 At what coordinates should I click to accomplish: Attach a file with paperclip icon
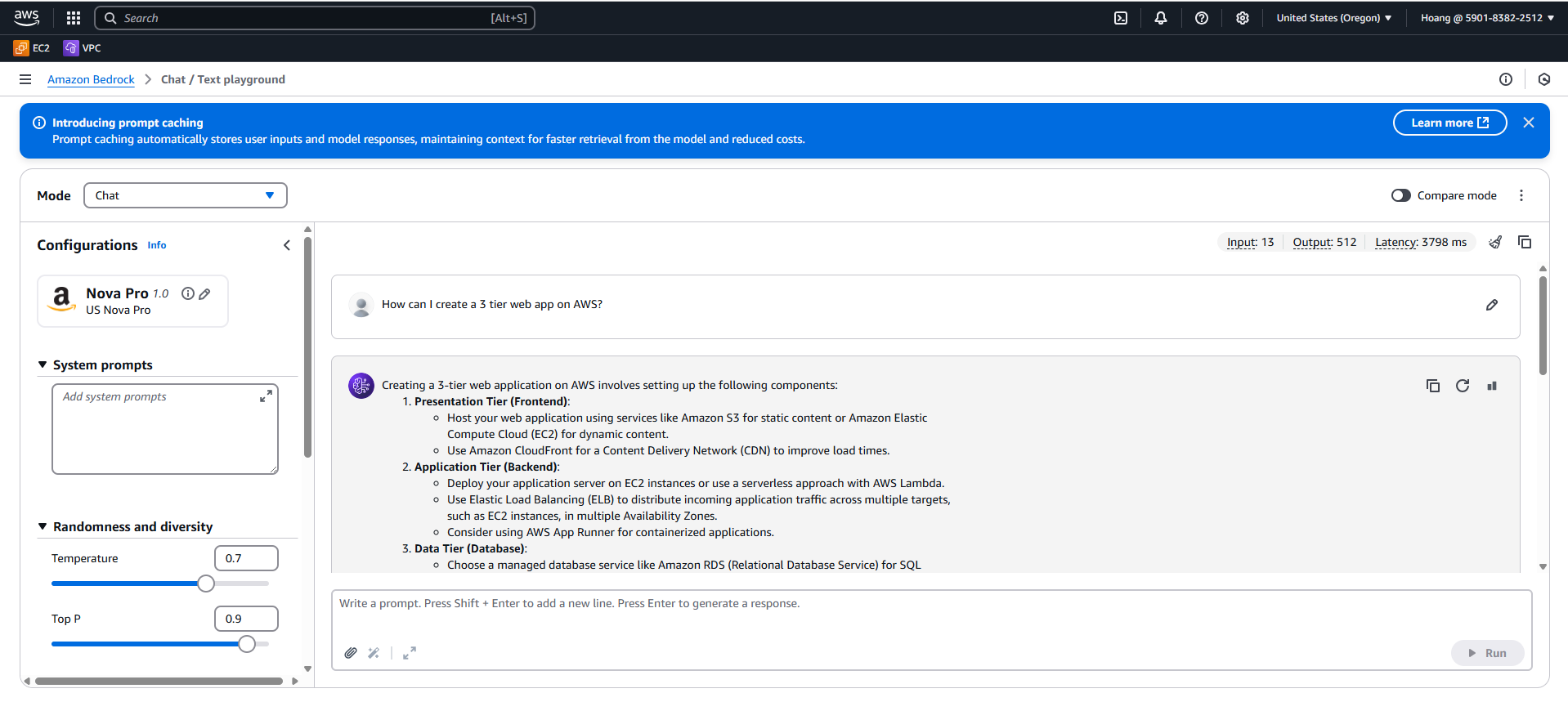coord(351,653)
